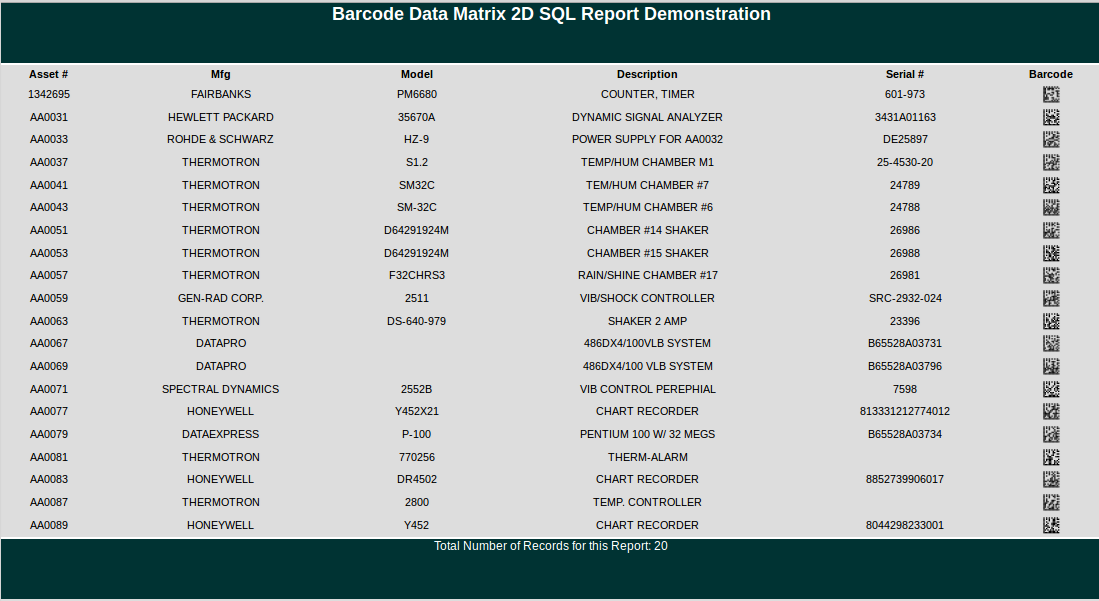The image size is (1099, 601).
Task: Click the HZ-9 model link
Action: point(417,139)
